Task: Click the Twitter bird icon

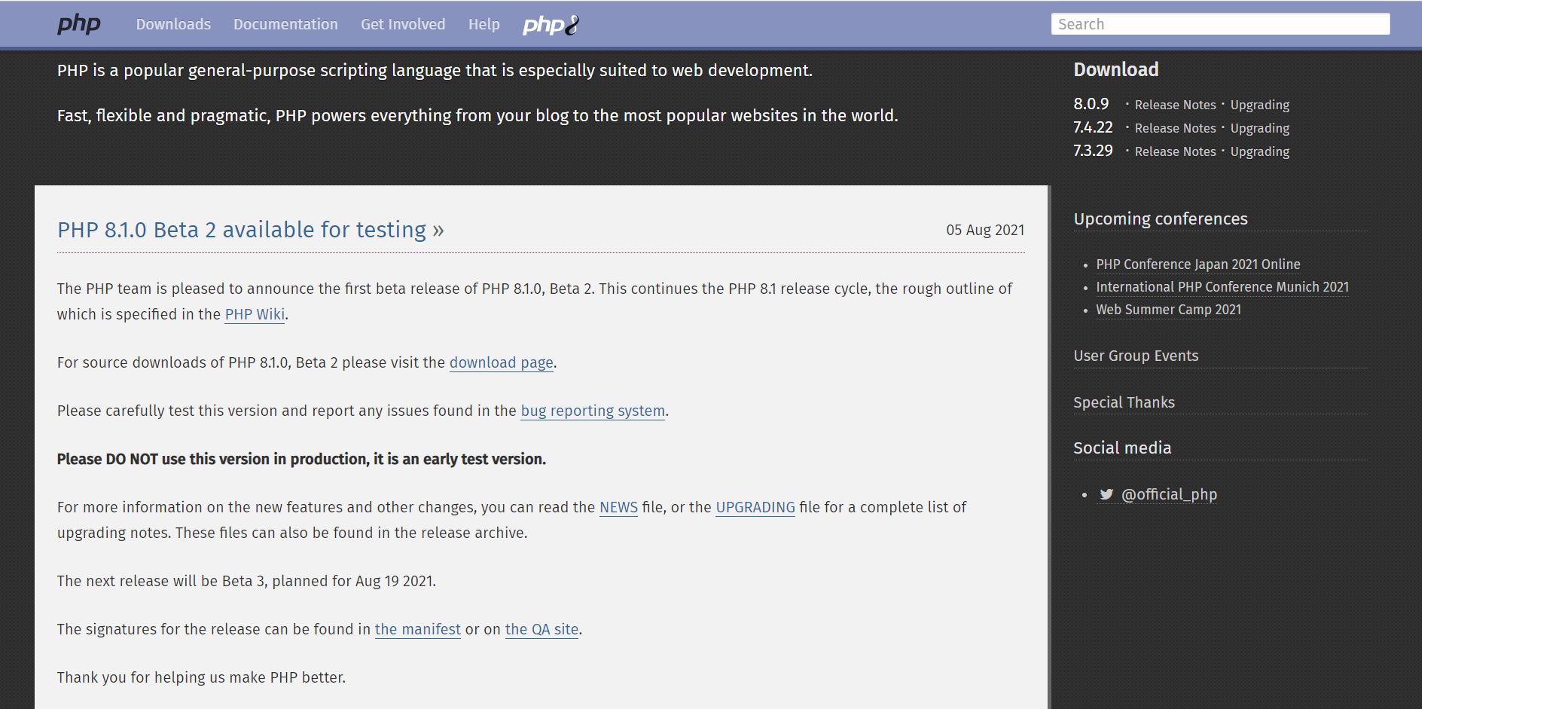Action: pos(1106,494)
